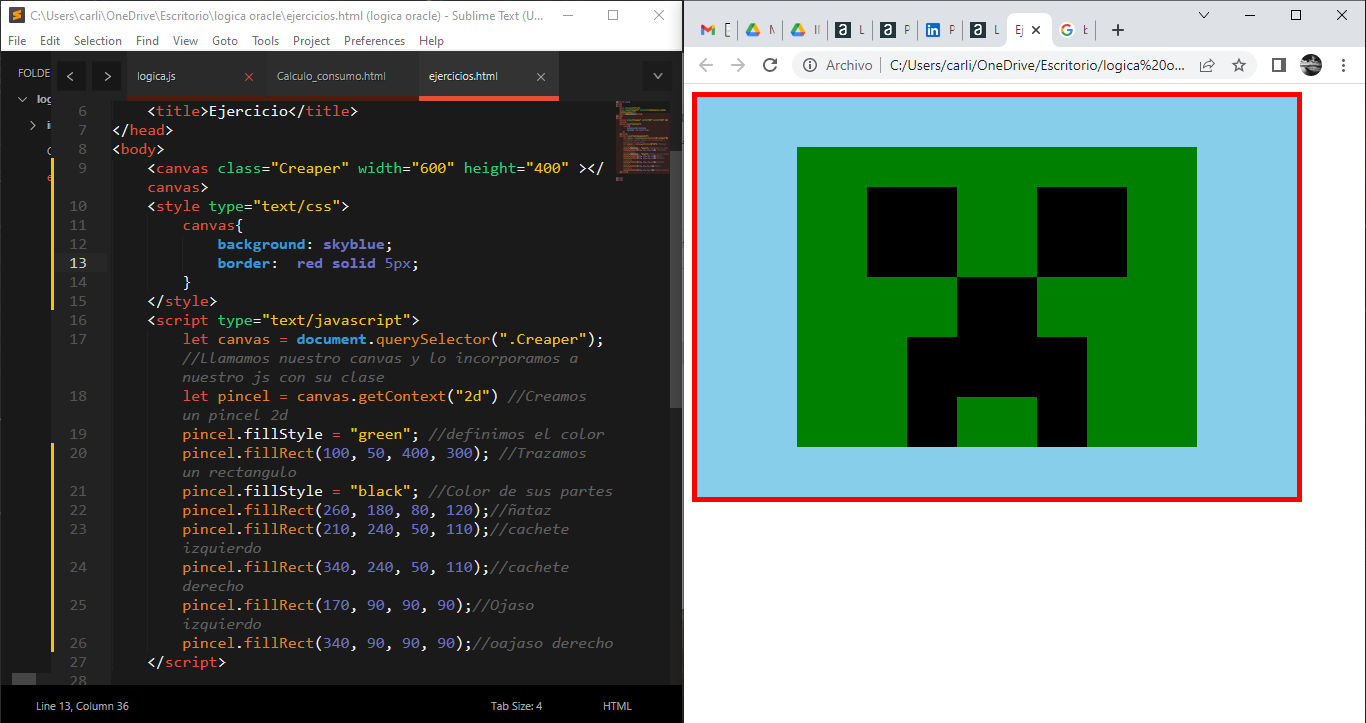Reload the page in Chrome
The width and height of the screenshot is (1366, 723).
(x=770, y=65)
